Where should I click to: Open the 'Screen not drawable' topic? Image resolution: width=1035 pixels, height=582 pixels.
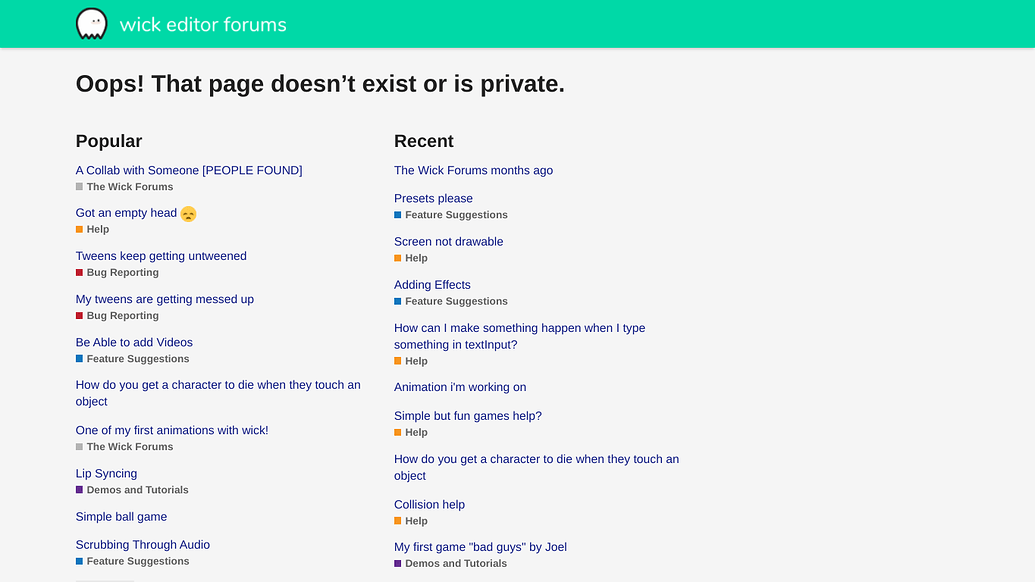pyautogui.click(x=448, y=242)
